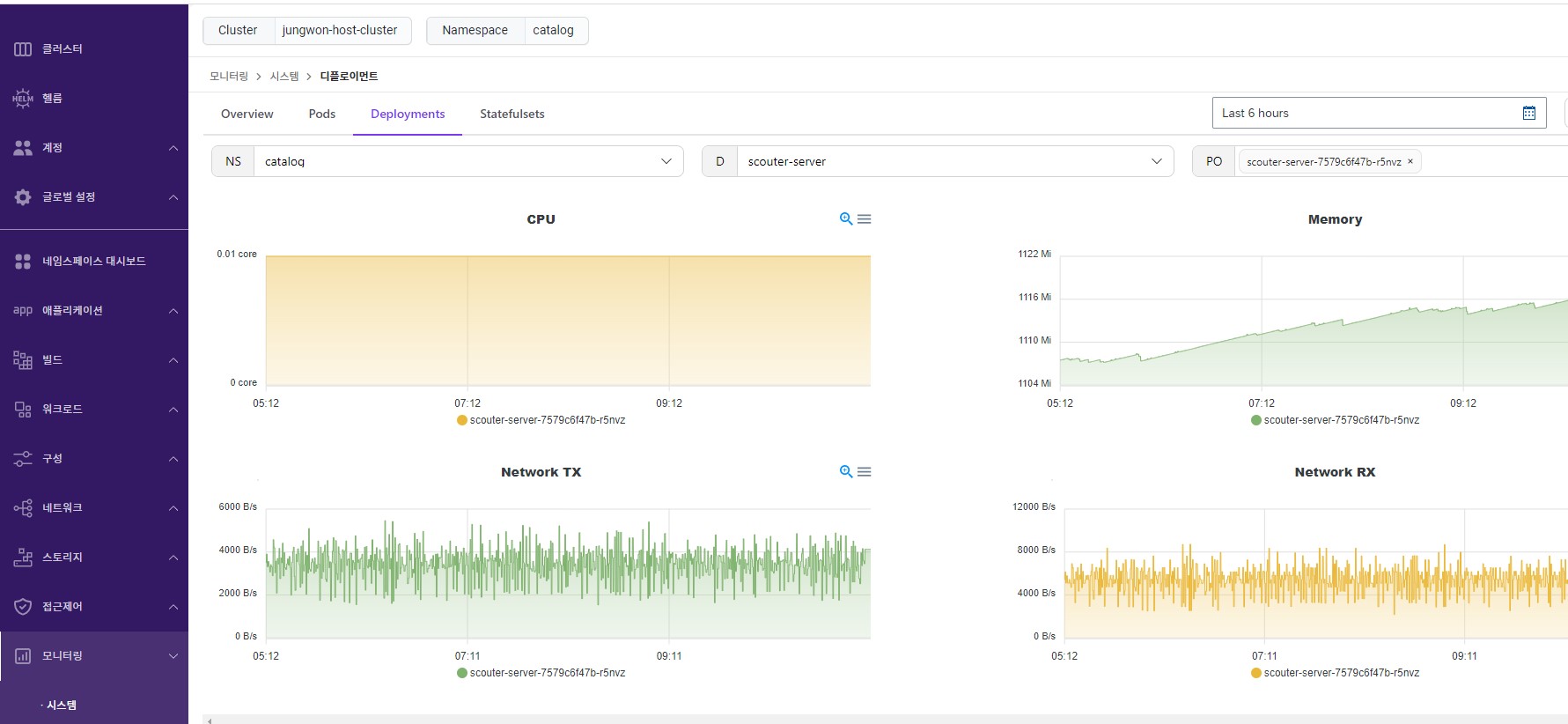
Task: Click the Last 6 hours time range field
Action: coord(1379,113)
